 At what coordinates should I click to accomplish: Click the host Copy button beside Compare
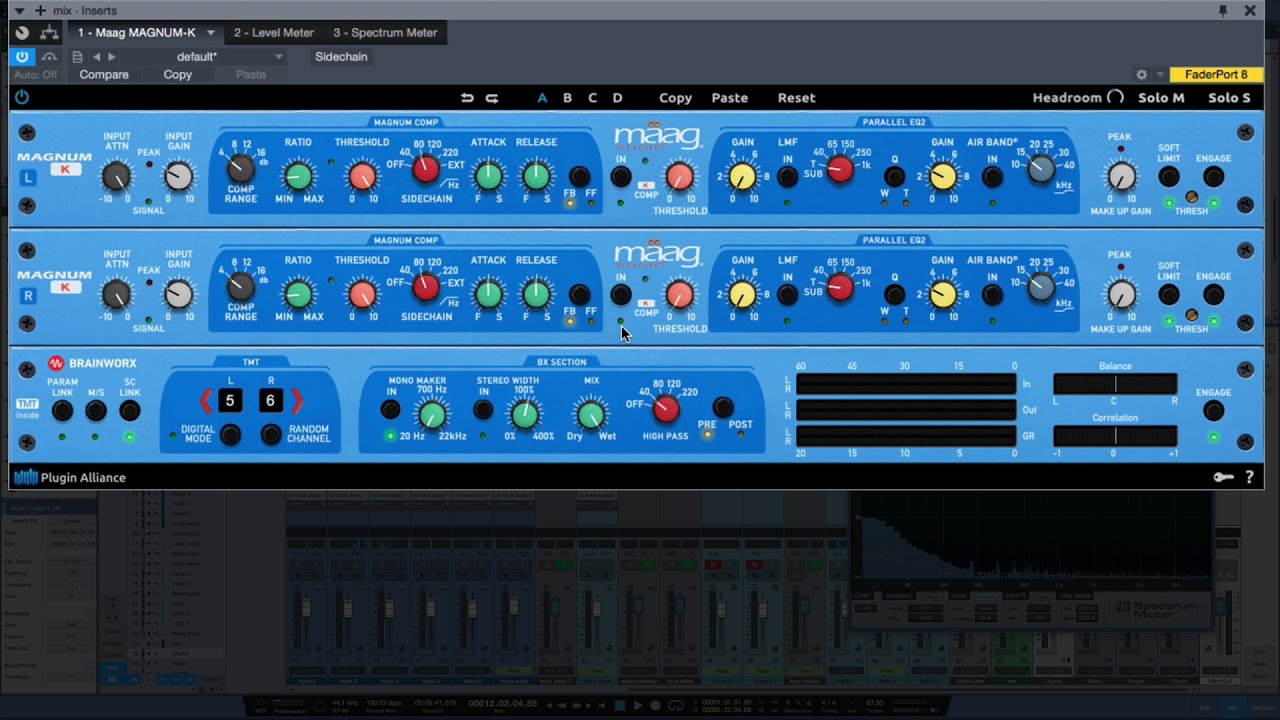pos(178,75)
